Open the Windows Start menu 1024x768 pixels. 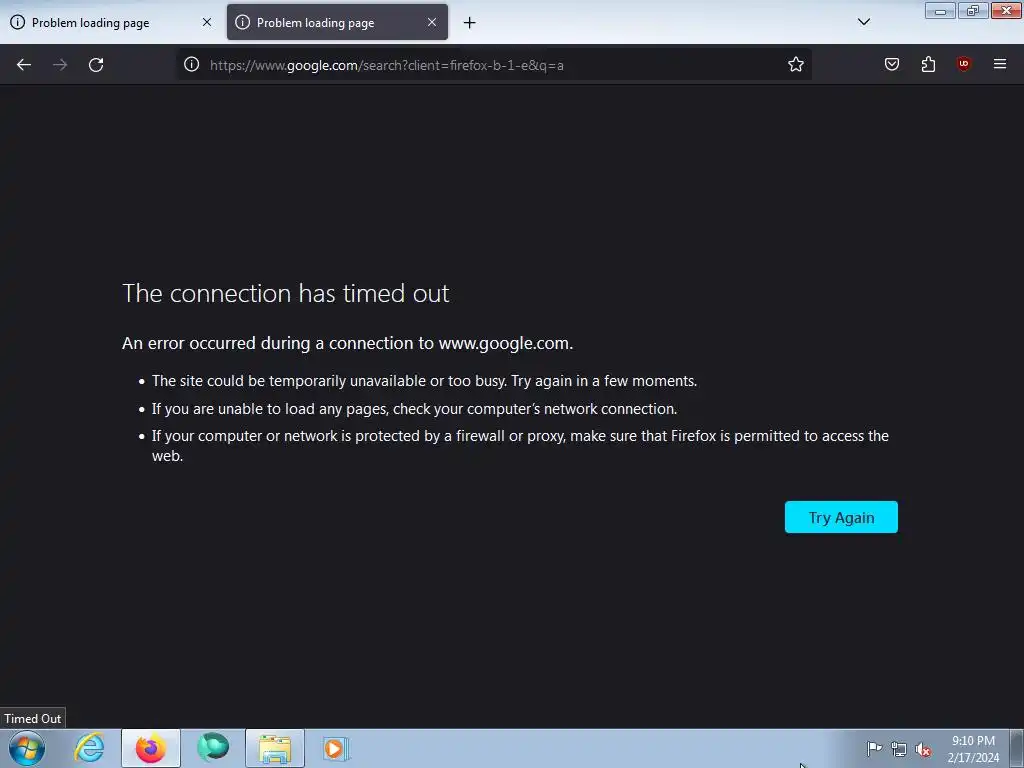pyautogui.click(x=27, y=748)
